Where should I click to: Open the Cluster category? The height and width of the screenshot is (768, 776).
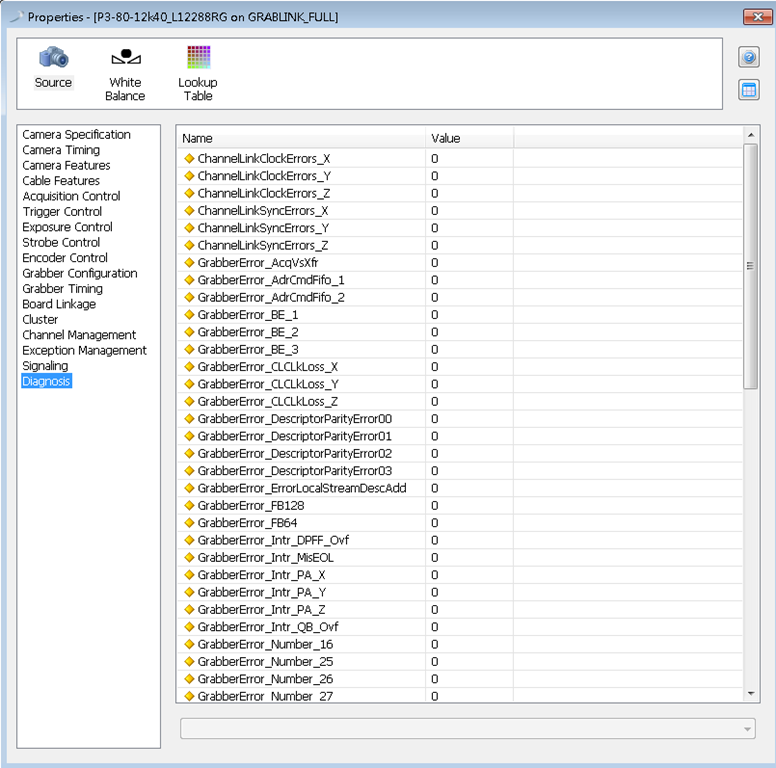coord(40,319)
